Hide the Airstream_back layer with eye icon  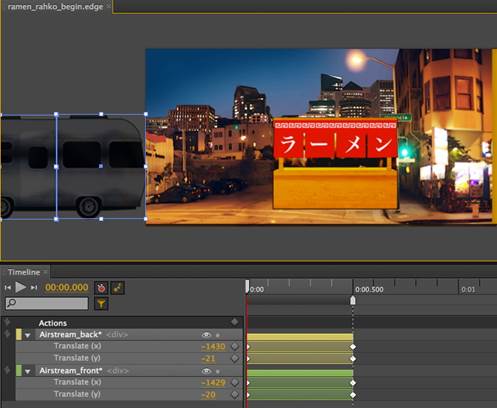pyautogui.click(x=206, y=335)
